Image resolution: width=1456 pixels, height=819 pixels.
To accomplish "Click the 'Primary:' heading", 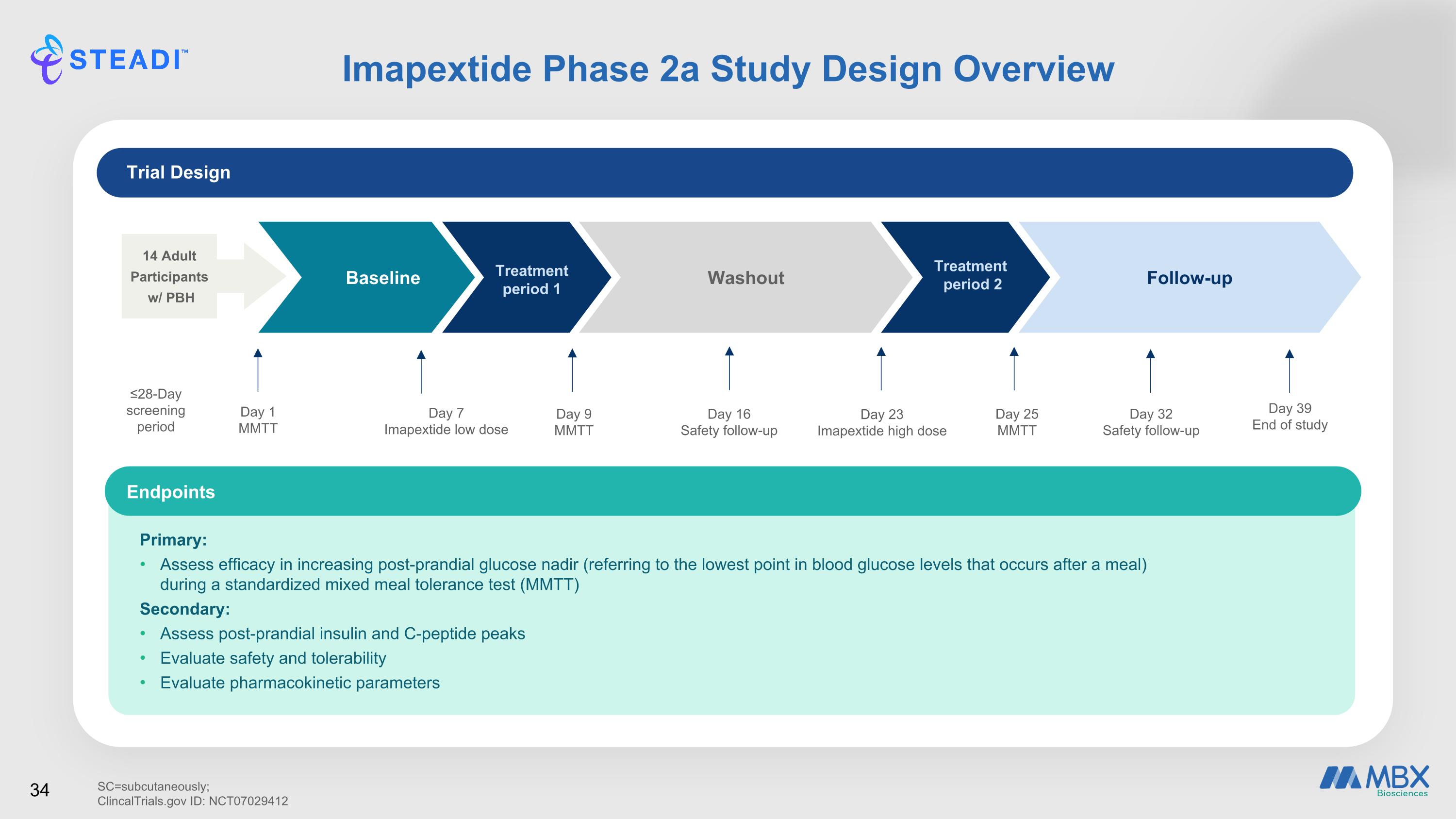I will click(173, 540).
